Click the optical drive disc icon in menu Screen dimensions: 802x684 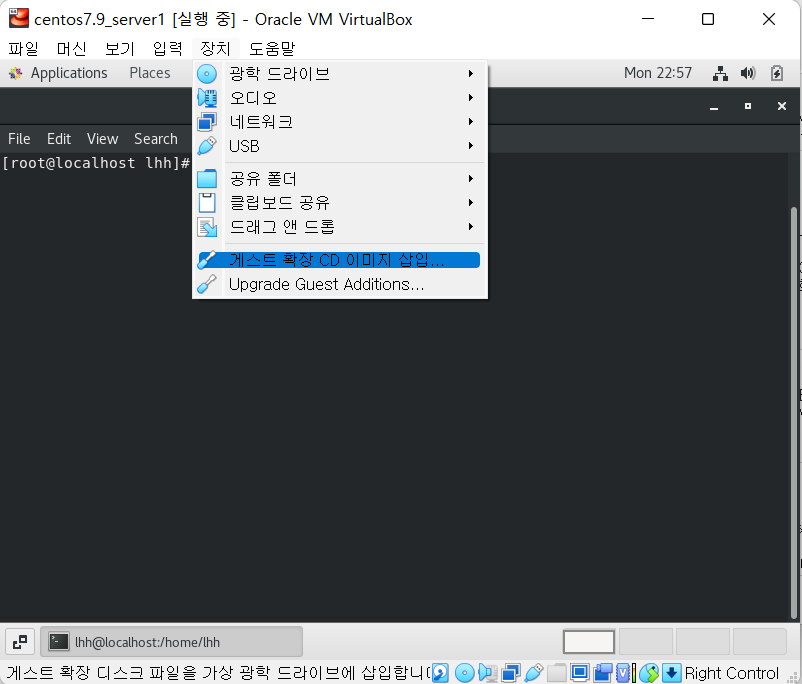(x=207, y=74)
